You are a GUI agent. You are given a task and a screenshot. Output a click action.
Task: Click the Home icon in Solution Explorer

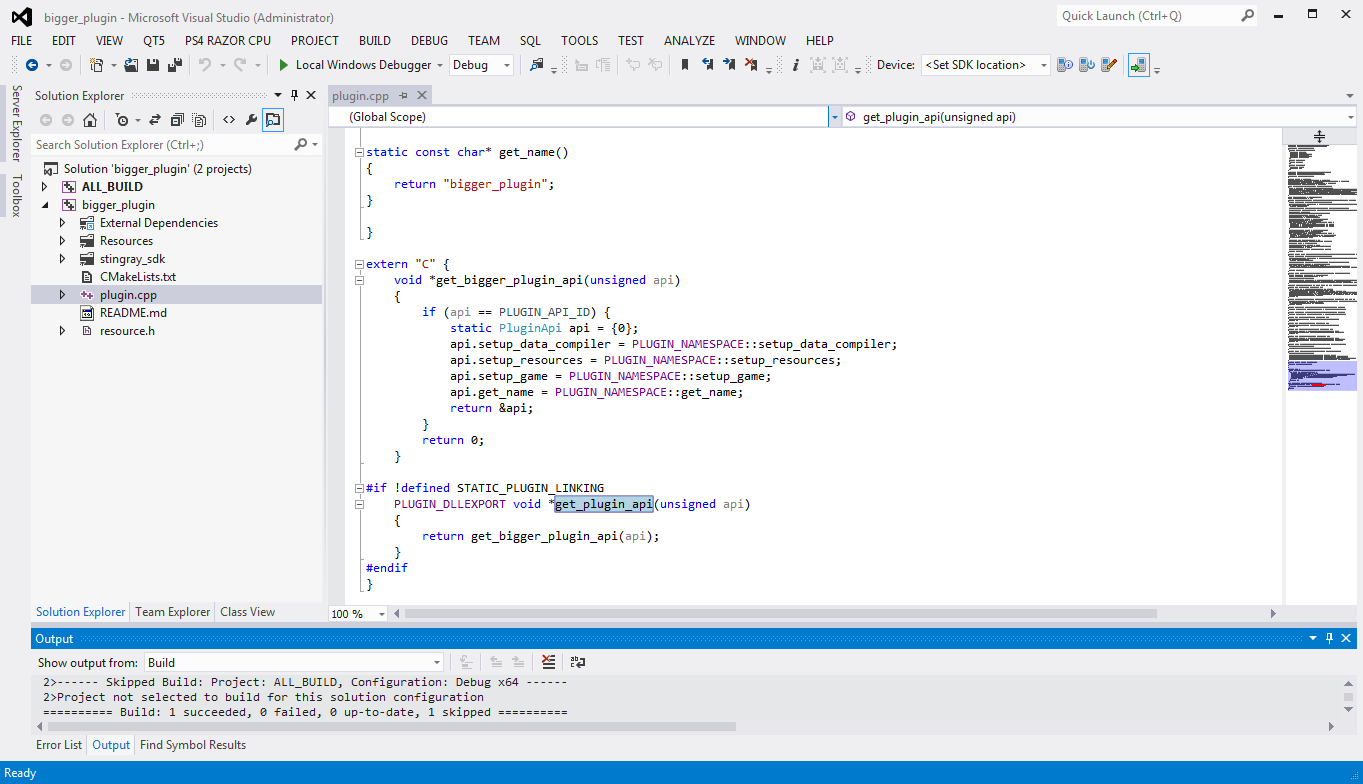[90, 120]
